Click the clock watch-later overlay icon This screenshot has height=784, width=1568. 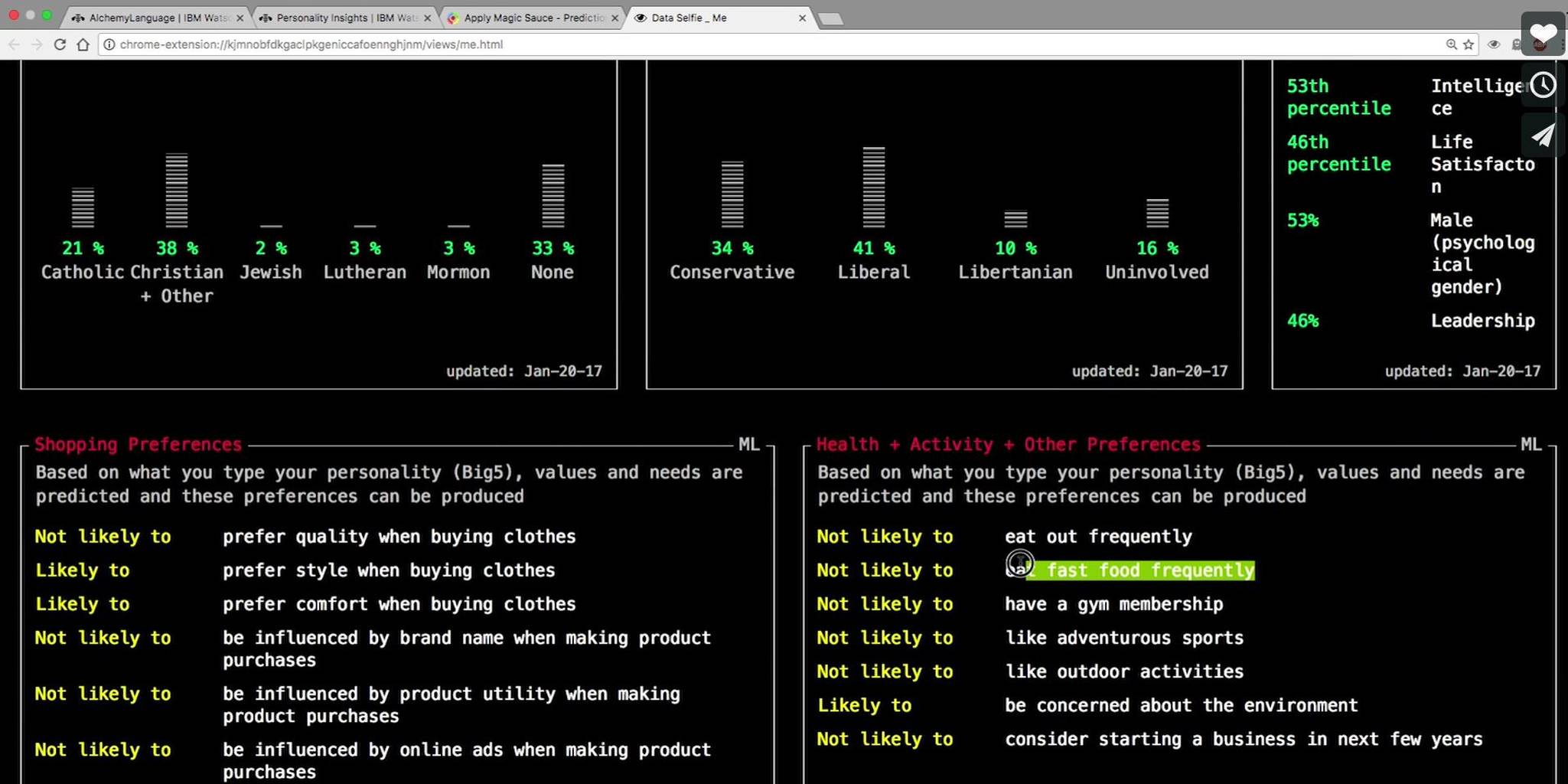[x=1543, y=85]
